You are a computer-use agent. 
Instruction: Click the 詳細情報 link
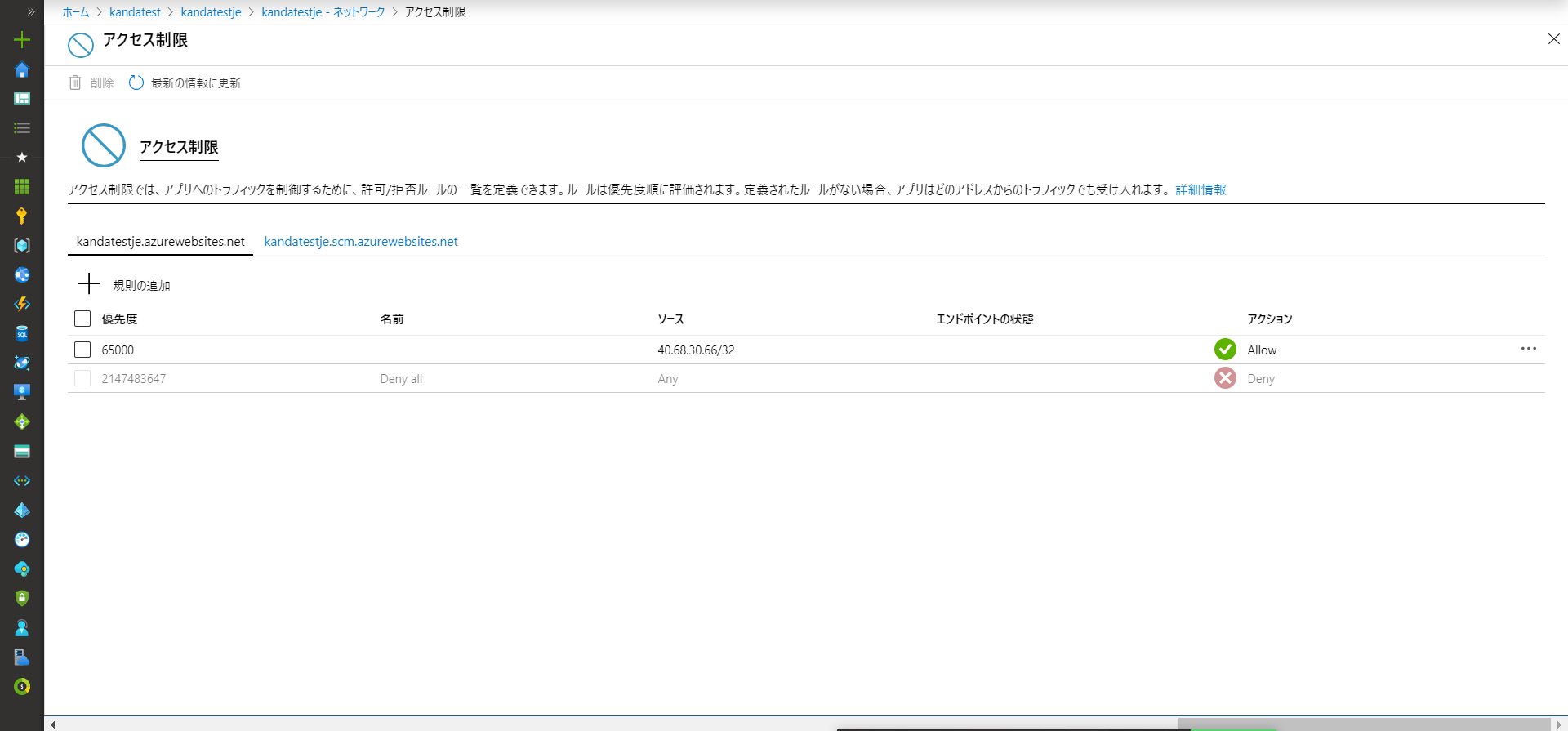[1200, 189]
